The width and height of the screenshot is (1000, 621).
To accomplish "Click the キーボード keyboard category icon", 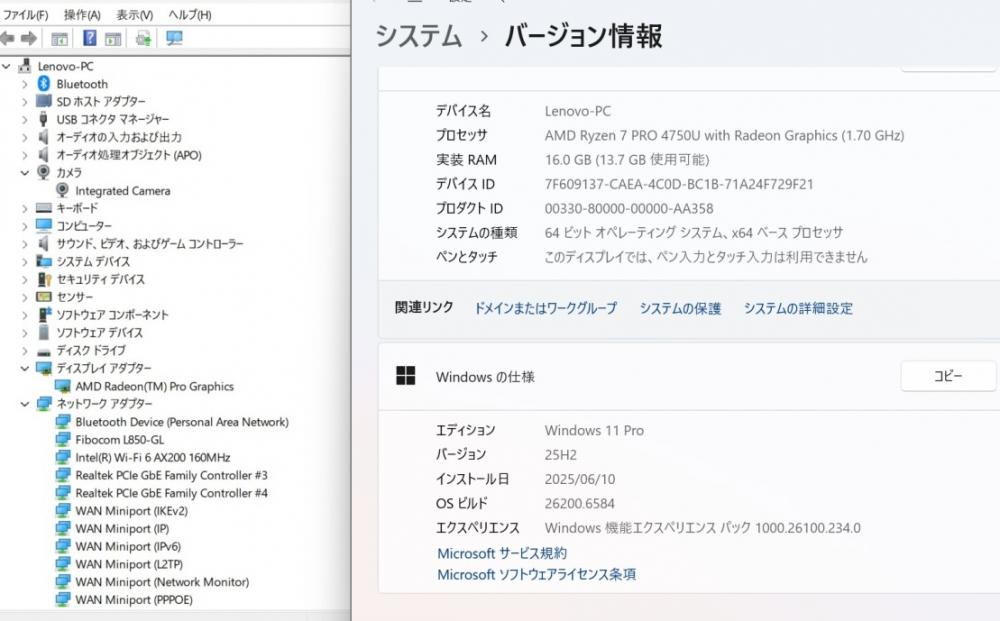I will tap(43, 208).
